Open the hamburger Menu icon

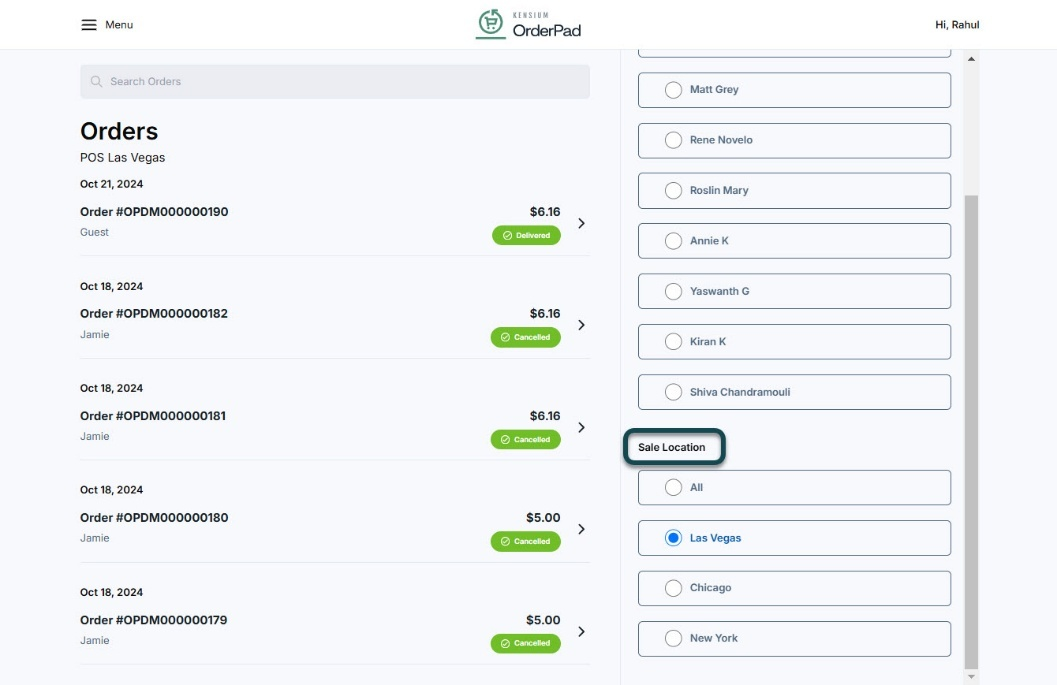point(89,25)
